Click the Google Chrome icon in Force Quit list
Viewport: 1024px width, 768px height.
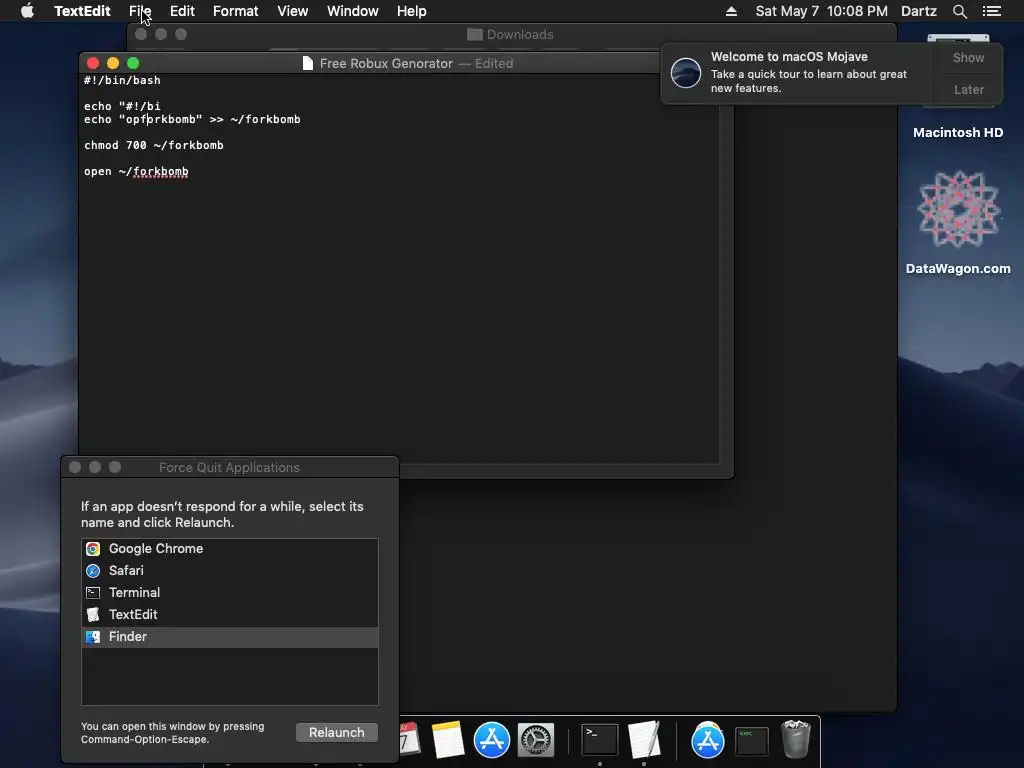point(93,549)
